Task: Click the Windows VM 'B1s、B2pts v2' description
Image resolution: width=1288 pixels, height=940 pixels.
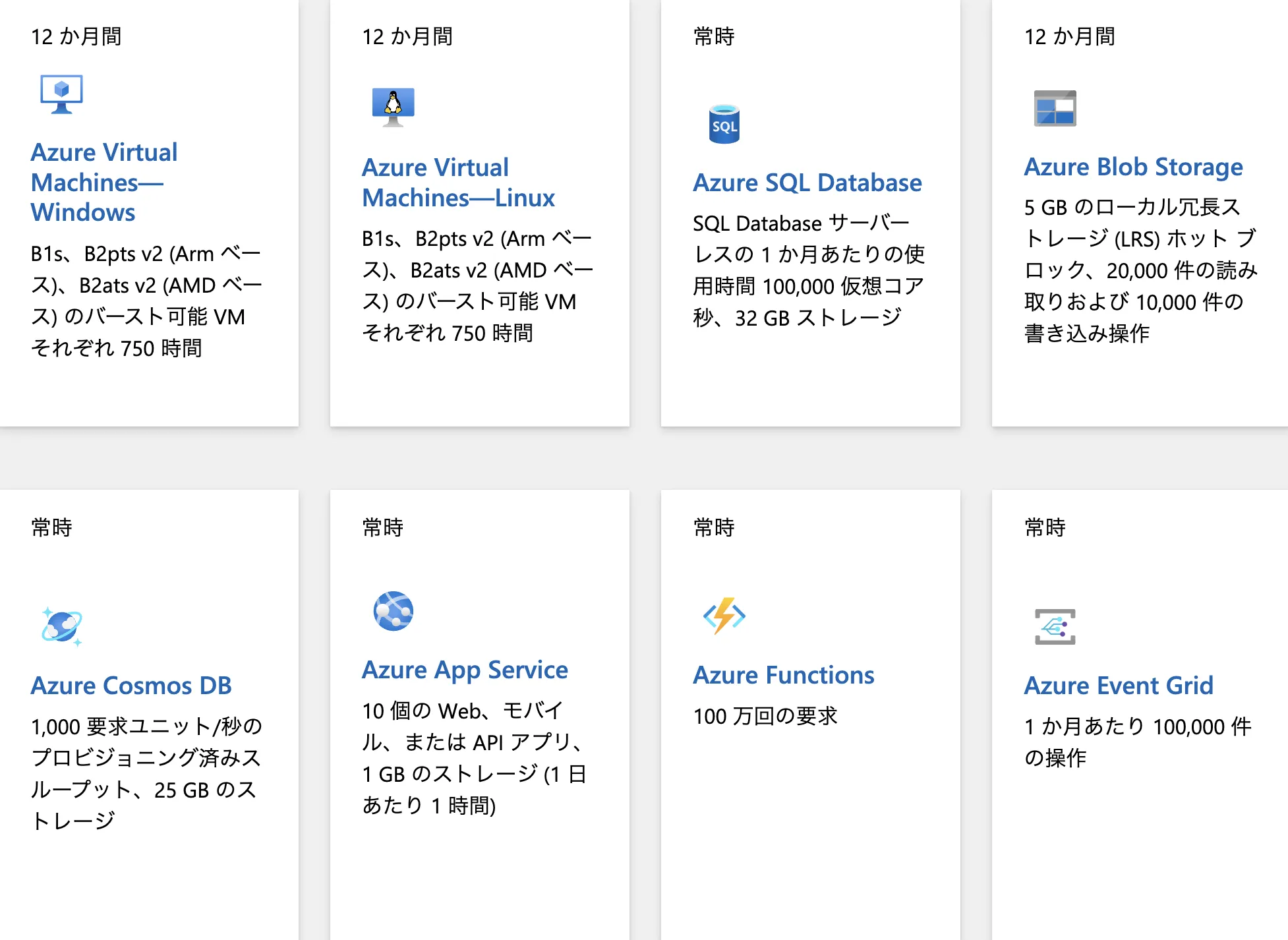Action: tap(146, 301)
